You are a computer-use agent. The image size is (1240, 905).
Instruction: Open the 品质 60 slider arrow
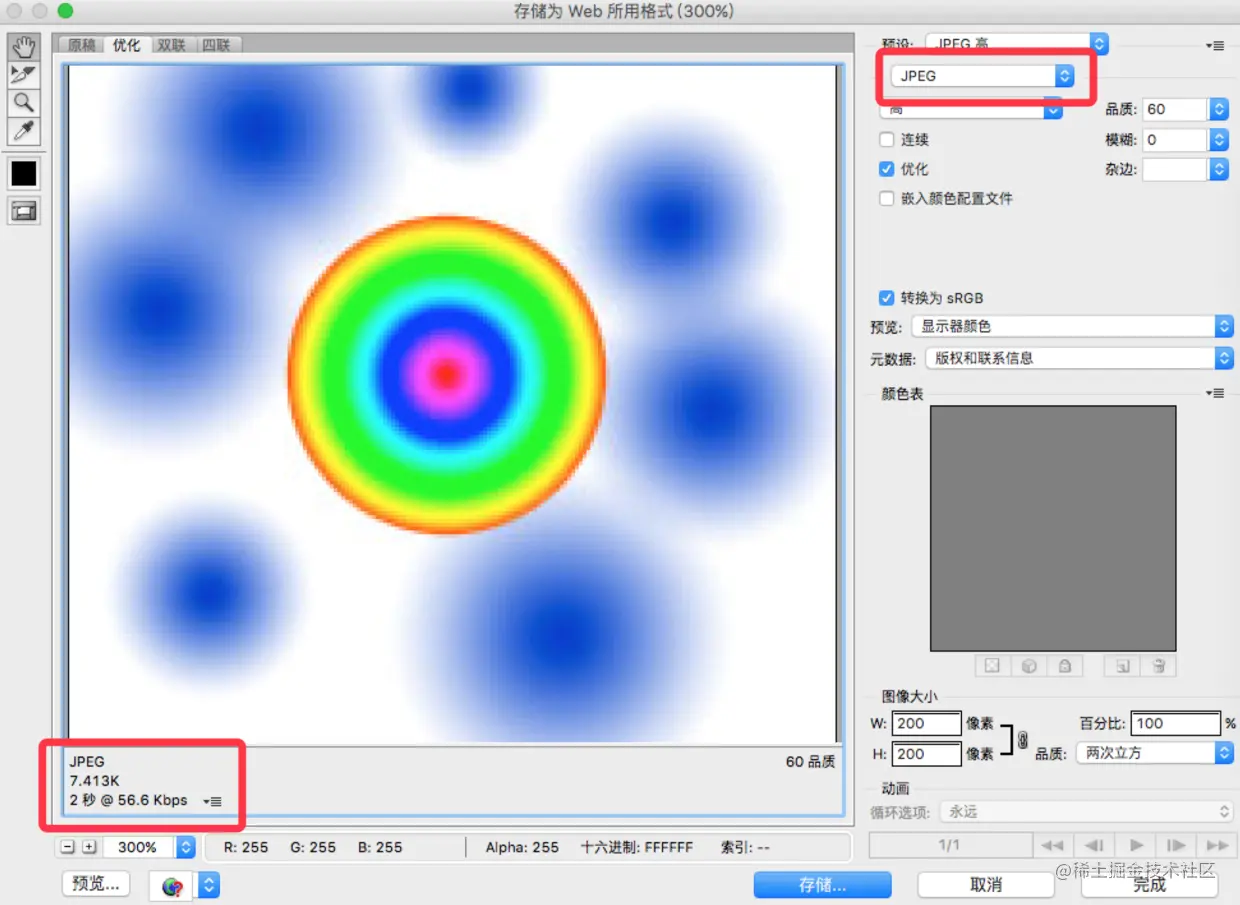point(1218,110)
